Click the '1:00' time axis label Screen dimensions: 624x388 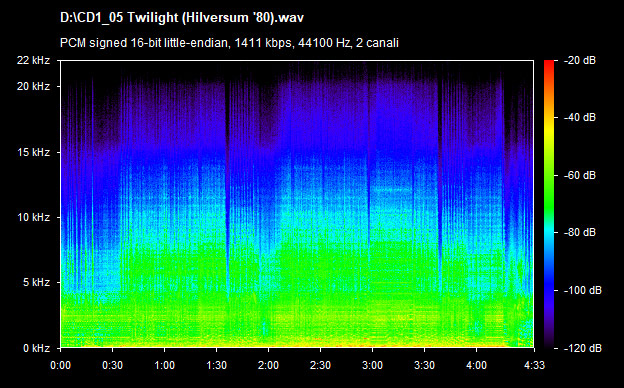click(x=164, y=365)
